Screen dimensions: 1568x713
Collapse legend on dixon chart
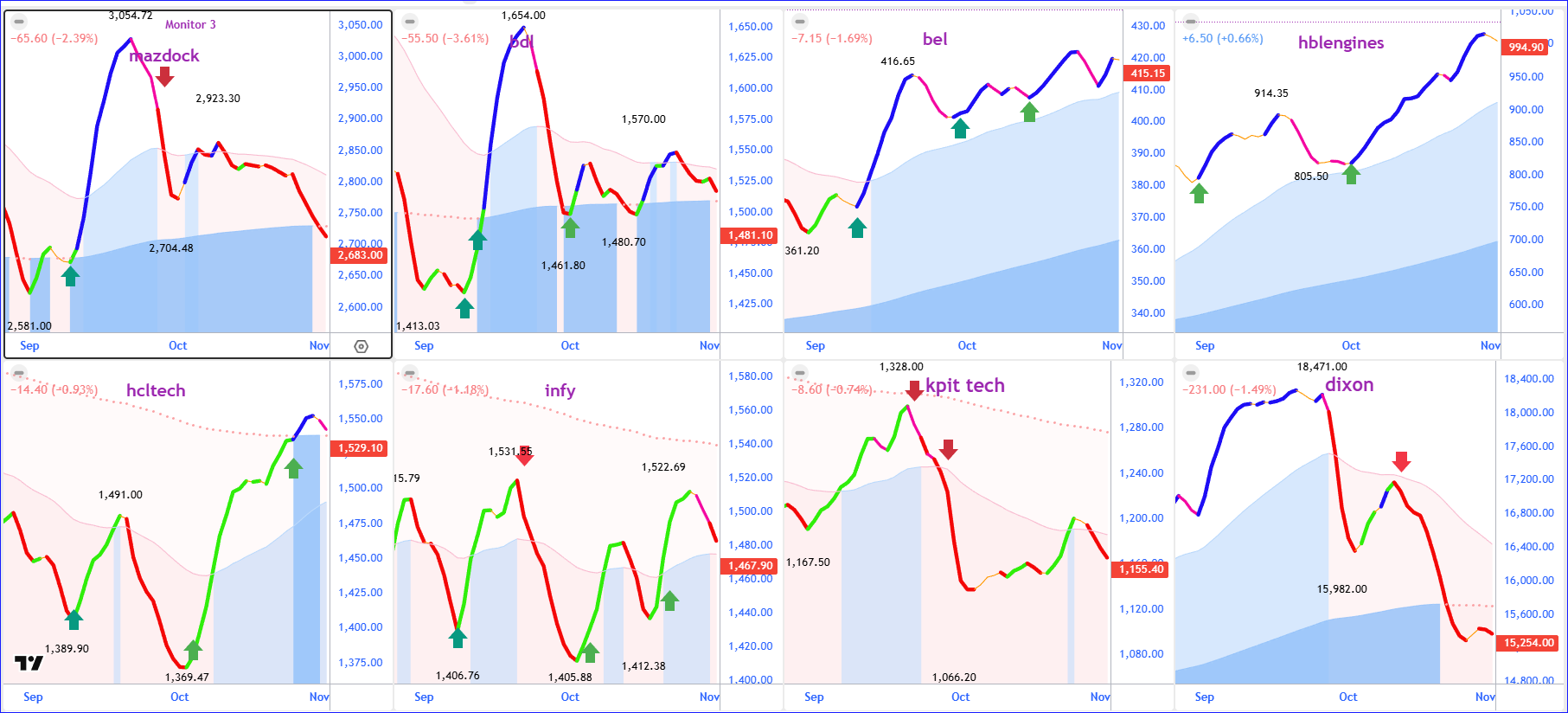point(1191,373)
